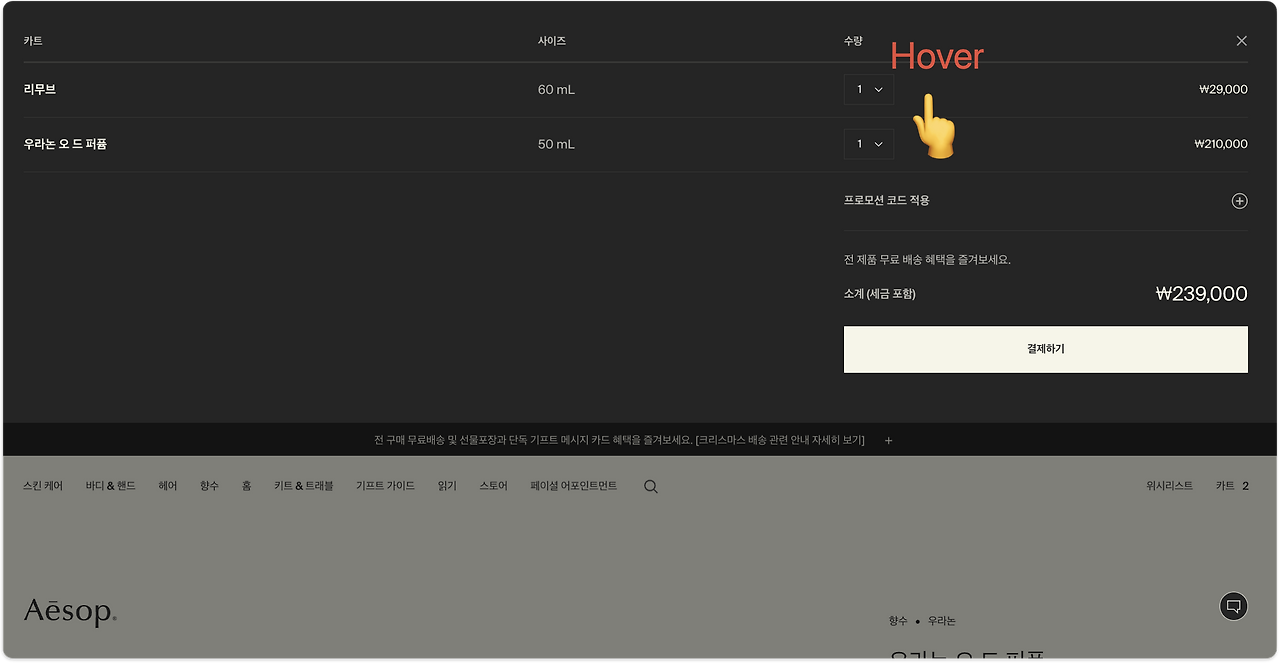Click the 결제하기 checkout button

point(1045,349)
